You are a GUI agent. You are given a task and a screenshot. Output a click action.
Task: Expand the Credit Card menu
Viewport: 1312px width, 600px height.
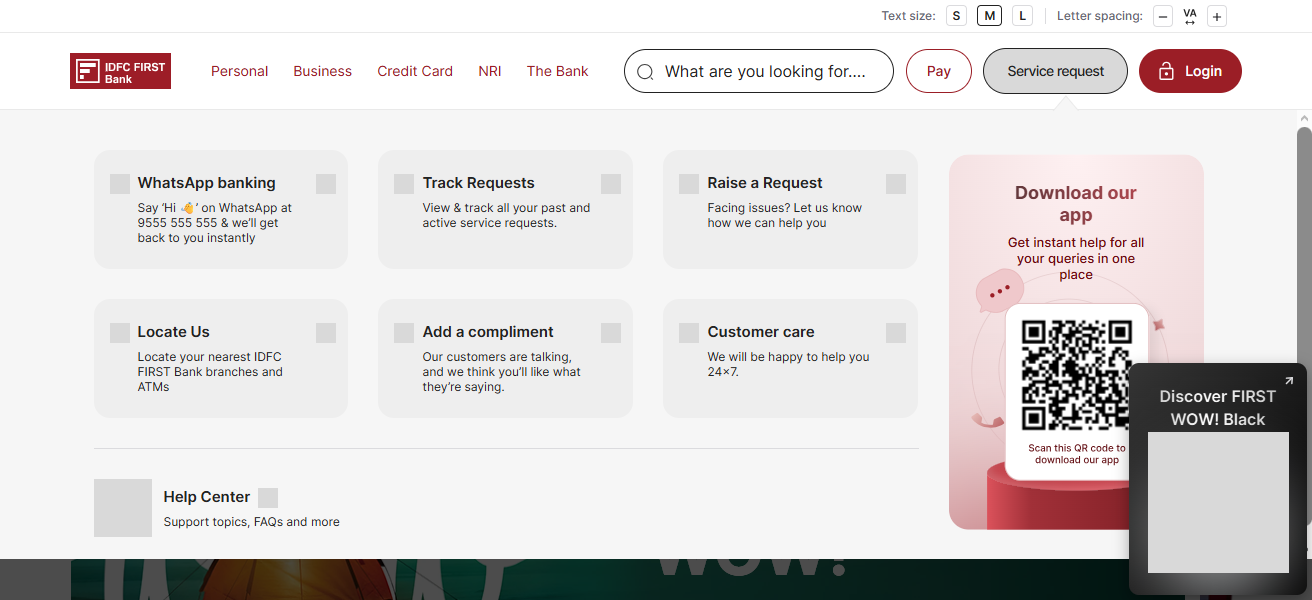coord(415,71)
